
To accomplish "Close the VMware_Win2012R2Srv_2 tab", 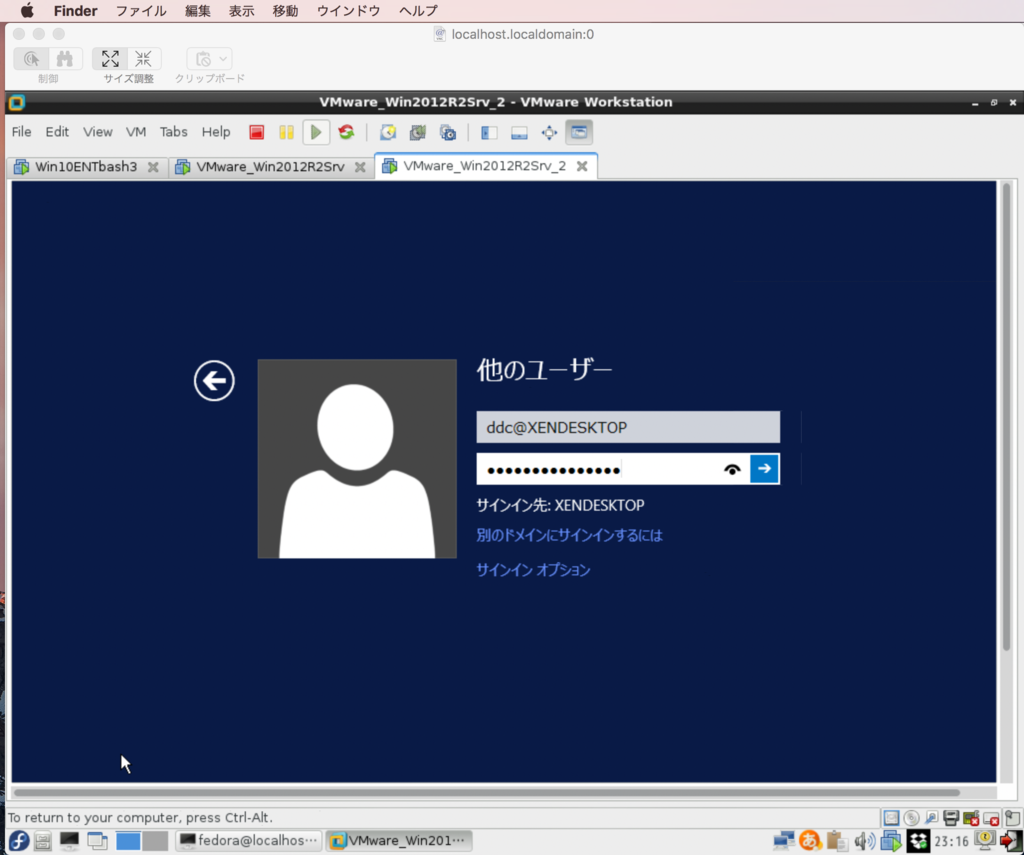I will pos(582,167).
